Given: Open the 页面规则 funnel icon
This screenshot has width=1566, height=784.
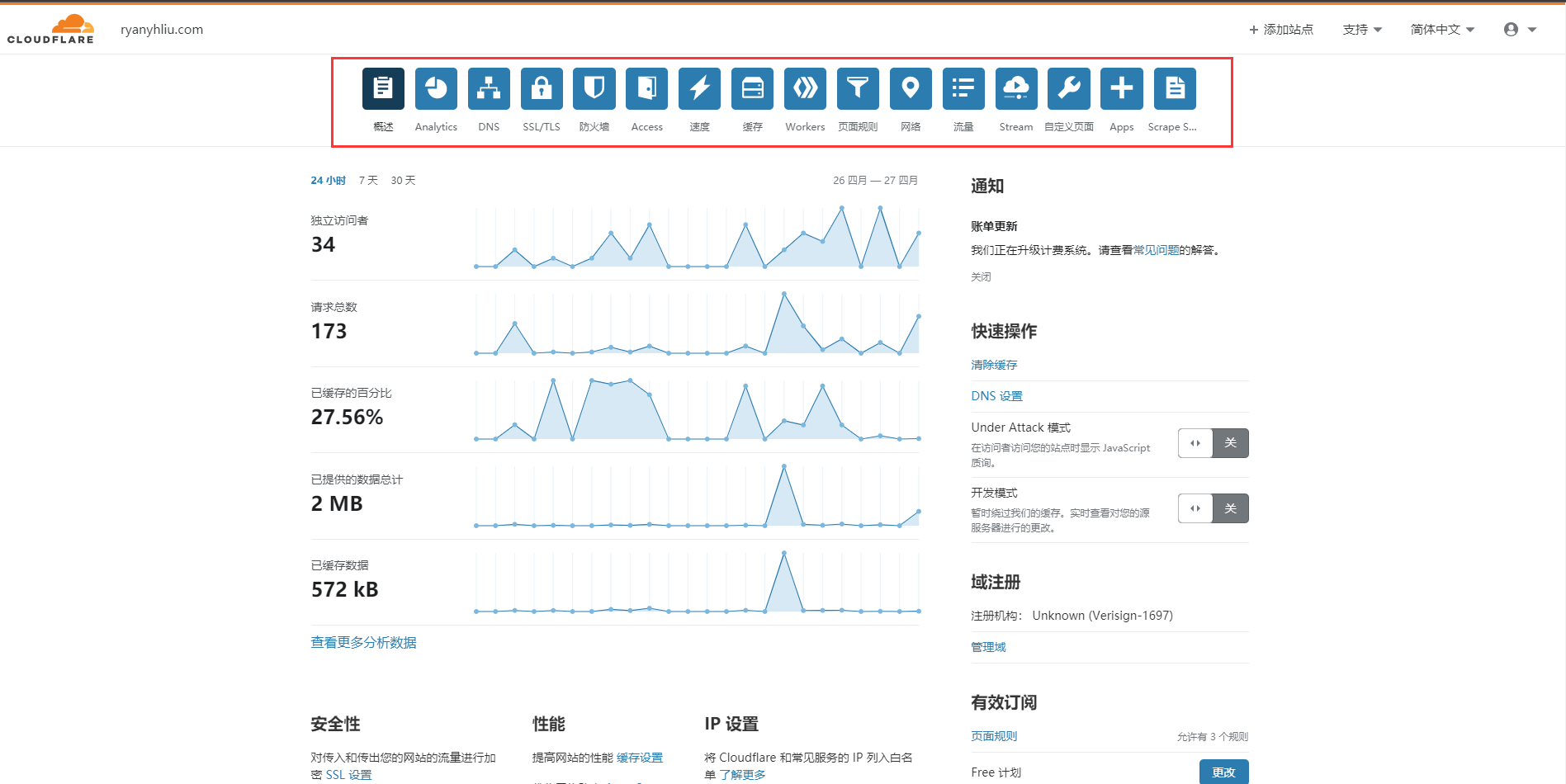Looking at the screenshot, I should (x=858, y=88).
